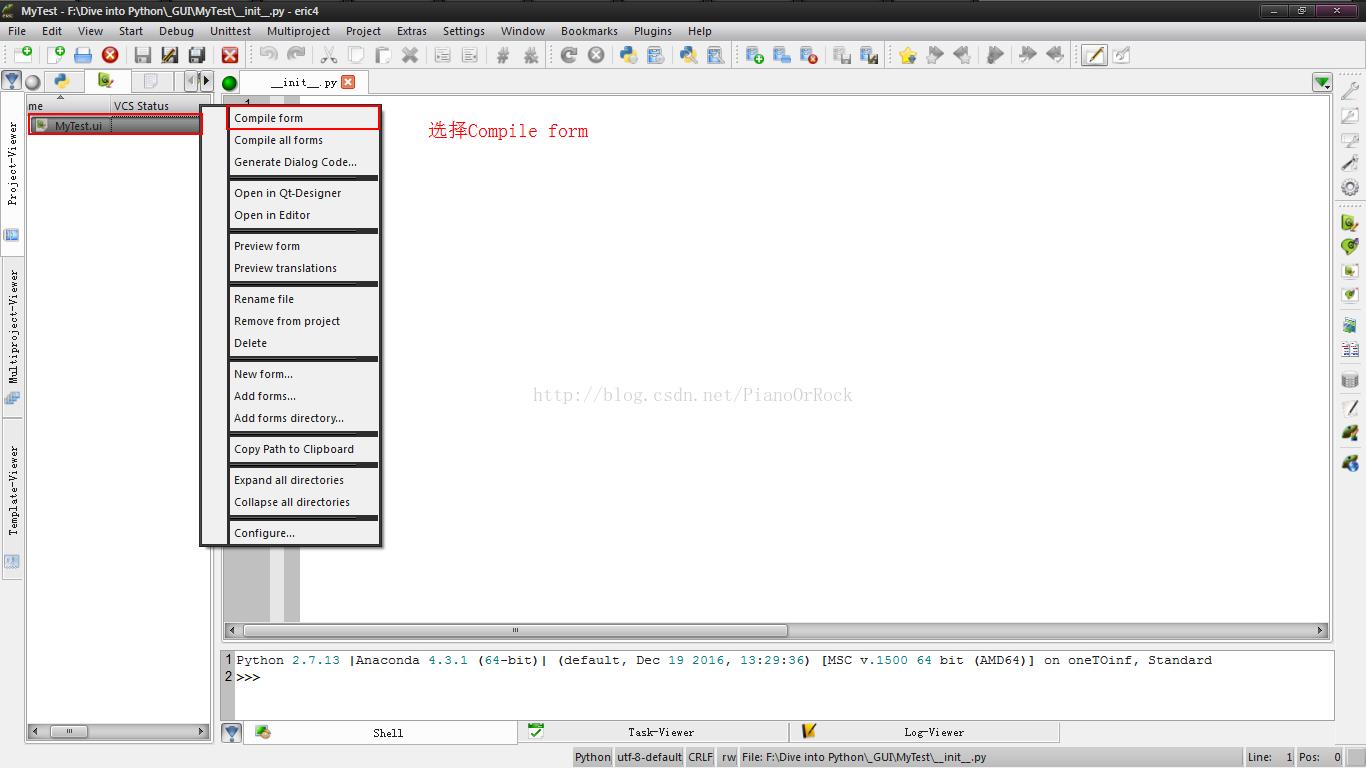Switch to the Task-Viewer tab
This screenshot has width=1366, height=768.
(x=653, y=732)
